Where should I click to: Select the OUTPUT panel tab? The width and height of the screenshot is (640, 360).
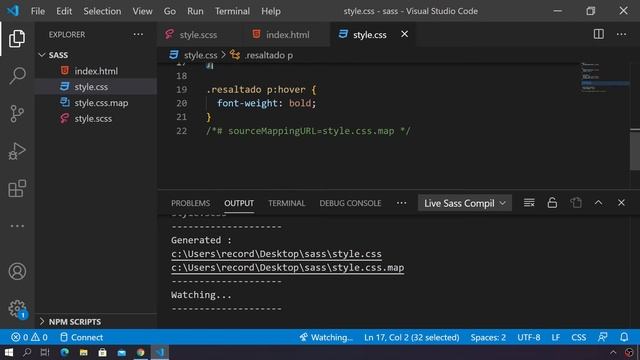[239, 203]
